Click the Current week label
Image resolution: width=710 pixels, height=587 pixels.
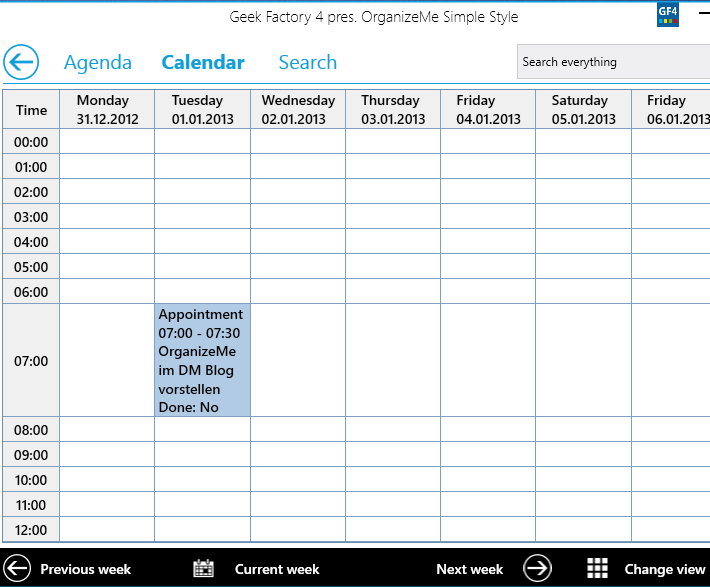coord(277,569)
